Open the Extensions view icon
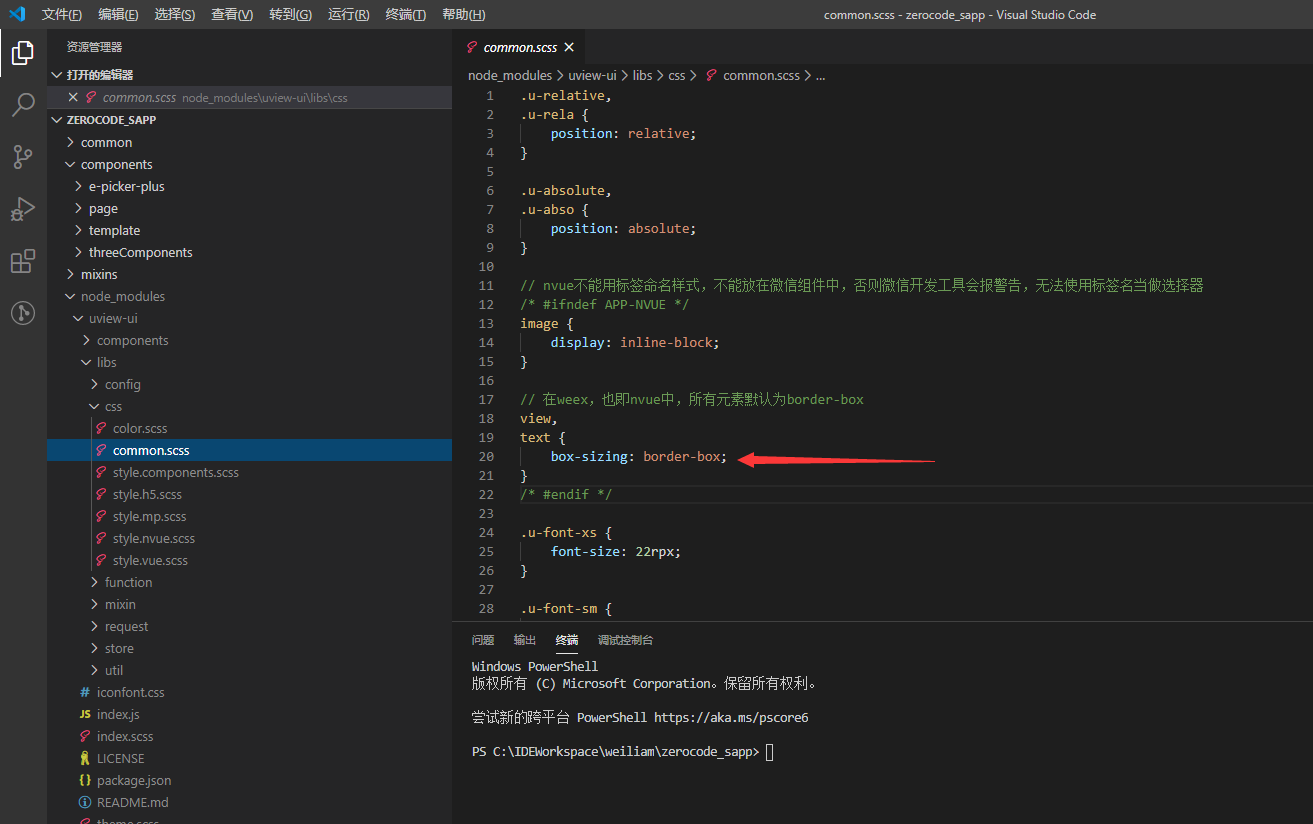 coord(22,261)
